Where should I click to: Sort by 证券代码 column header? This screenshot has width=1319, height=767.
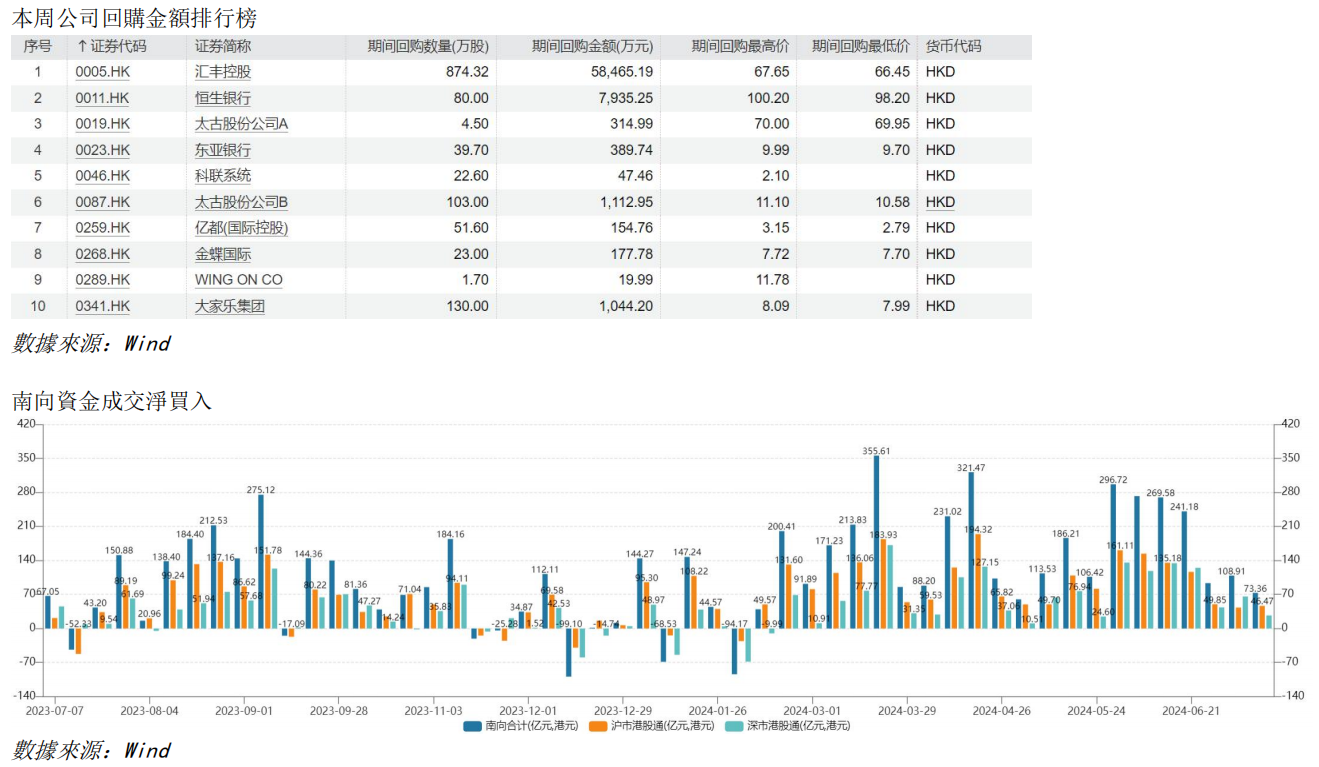point(111,46)
